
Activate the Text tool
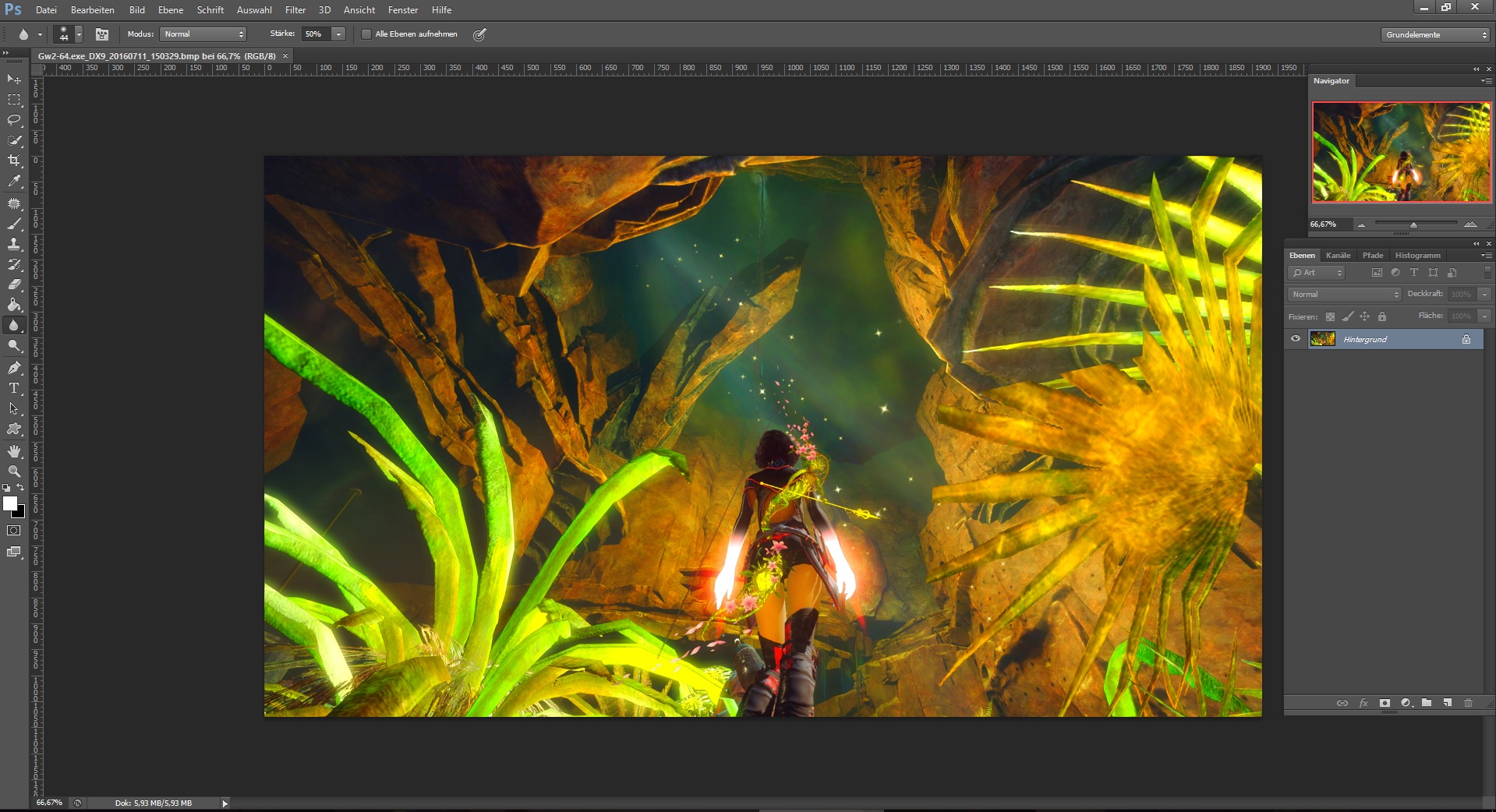(x=14, y=388)
